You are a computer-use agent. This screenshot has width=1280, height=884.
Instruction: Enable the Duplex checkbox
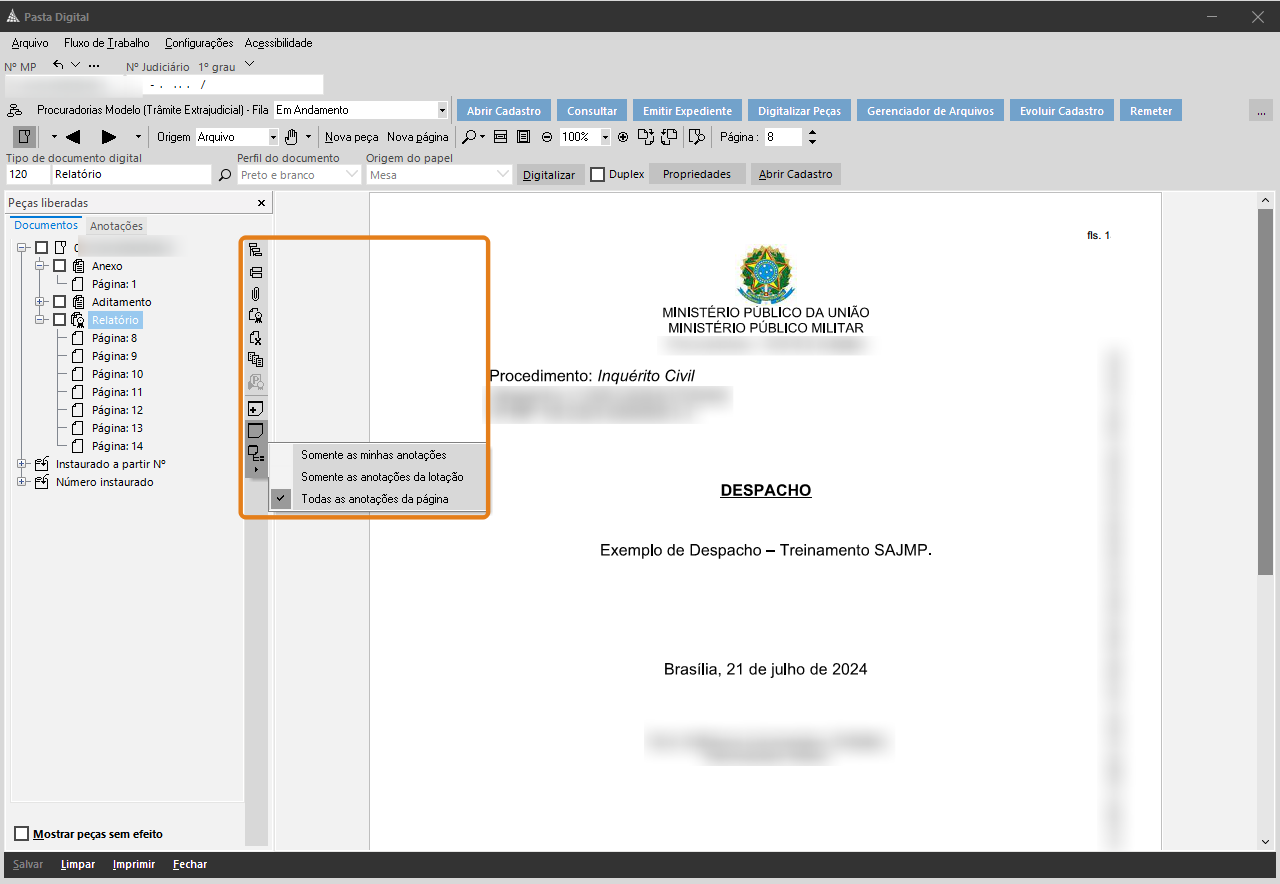coord(598,174)
